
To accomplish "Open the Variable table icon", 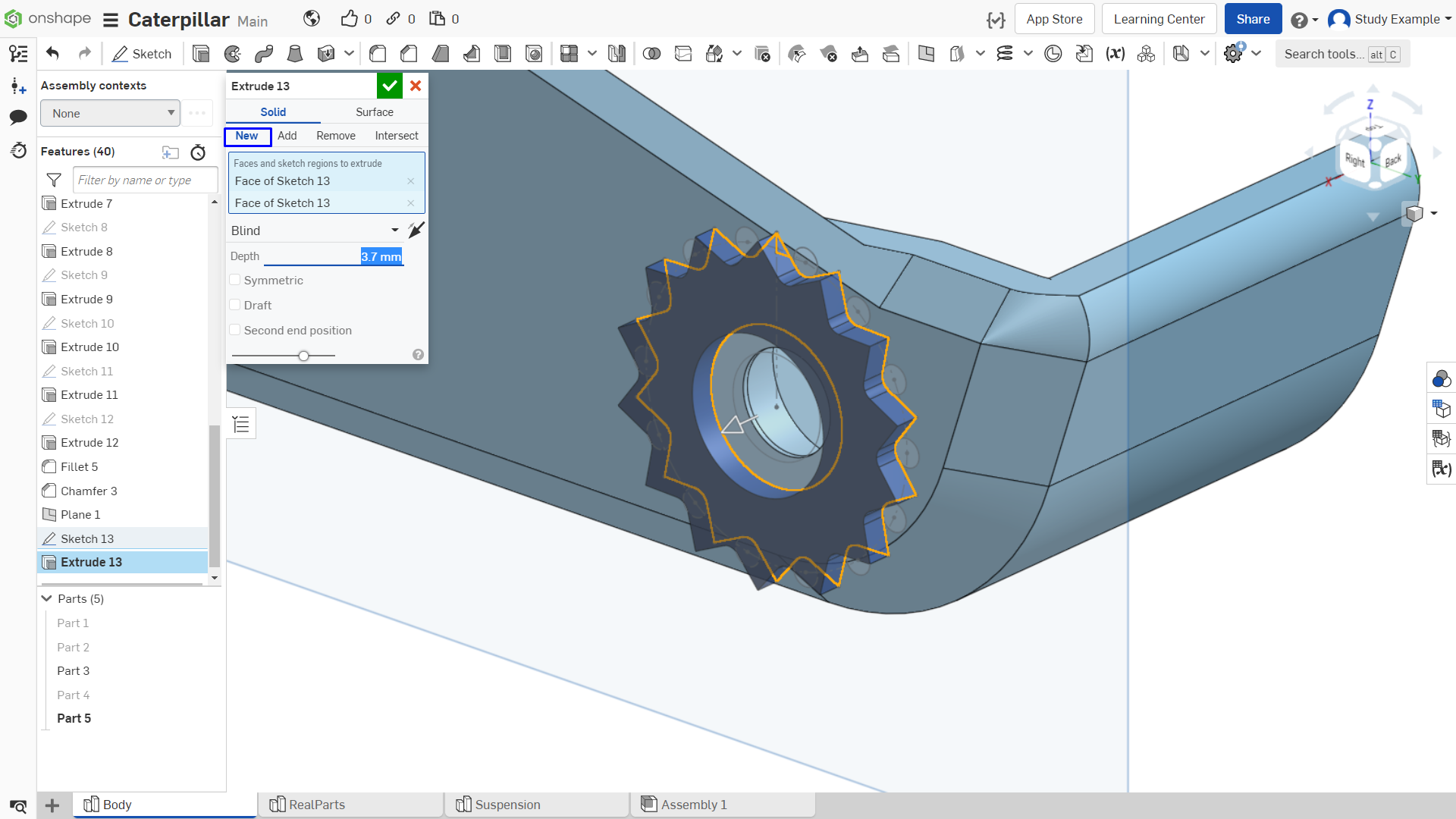I will (1441, 469).
